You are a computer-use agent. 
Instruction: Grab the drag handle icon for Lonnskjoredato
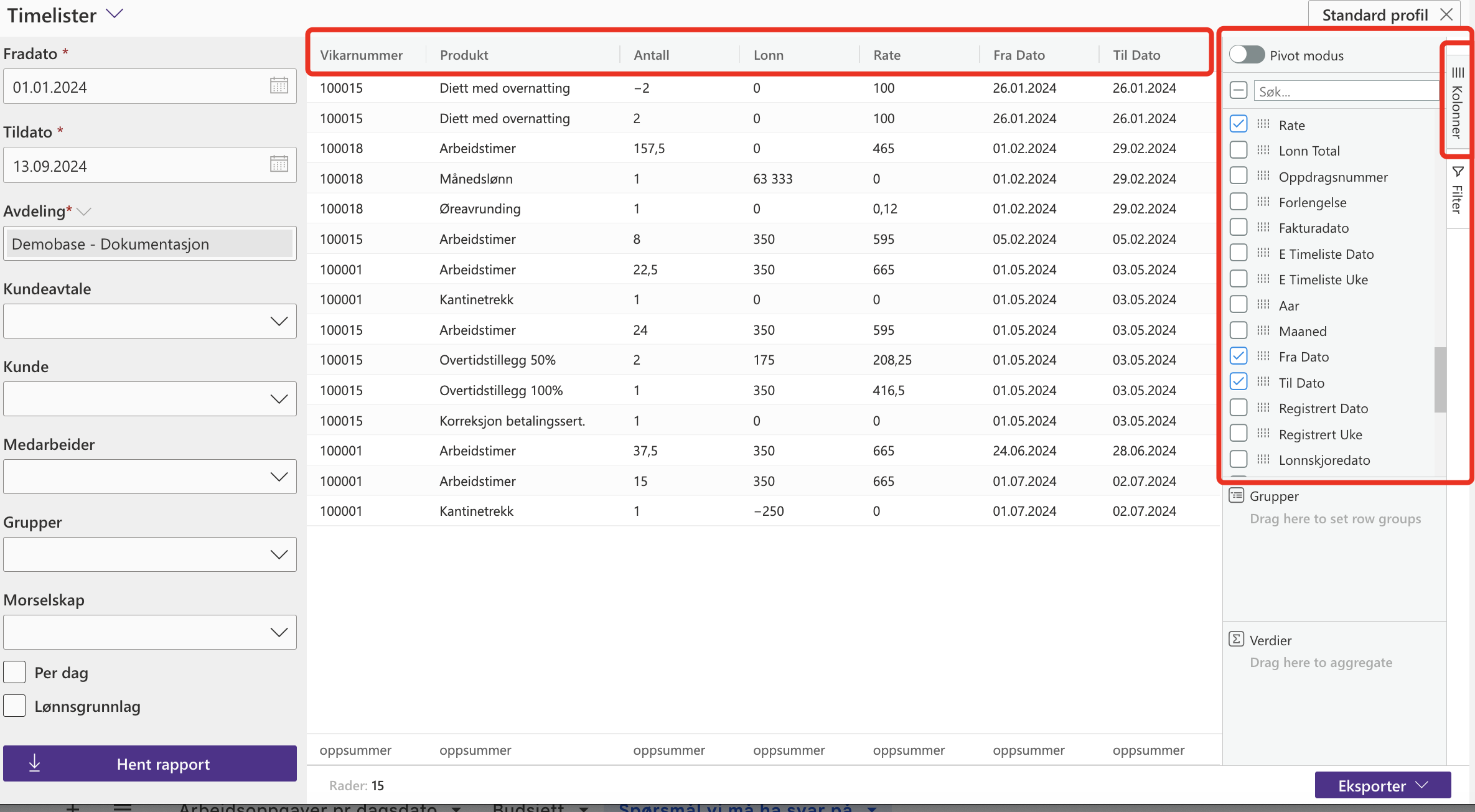click(x=1263, y=459)
